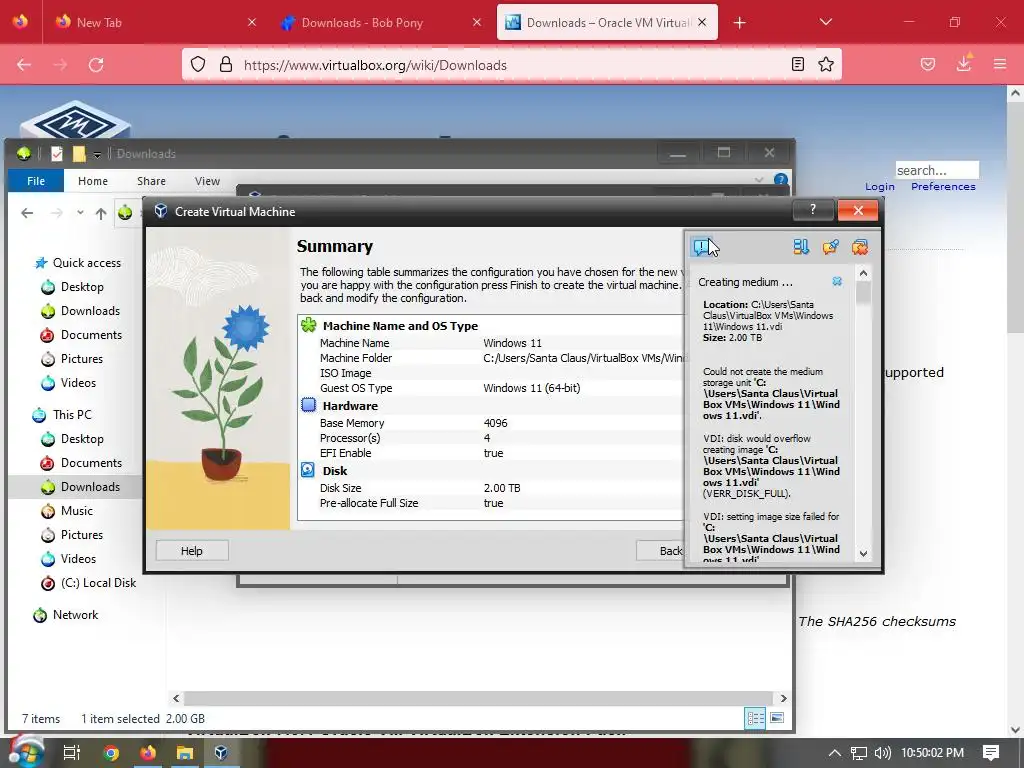Viewport: 1024px width, 768px height.
Task: Open the VirtualBox taskbar icon
Action: coord(221,752)
